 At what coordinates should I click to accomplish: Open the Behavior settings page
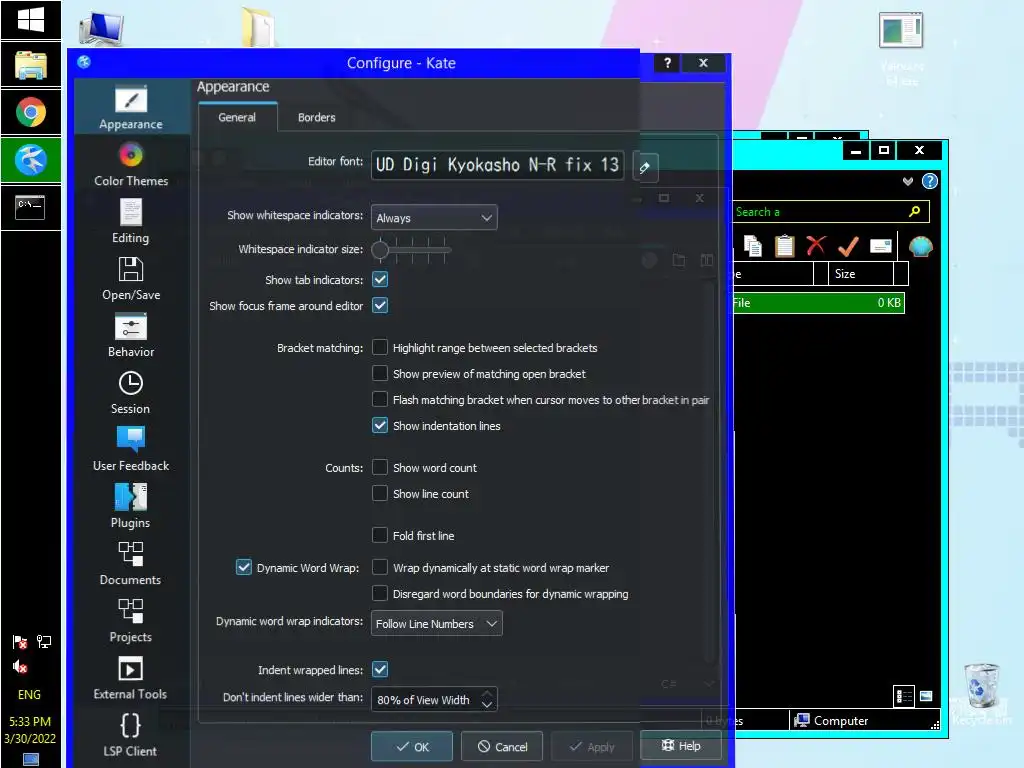131,336
